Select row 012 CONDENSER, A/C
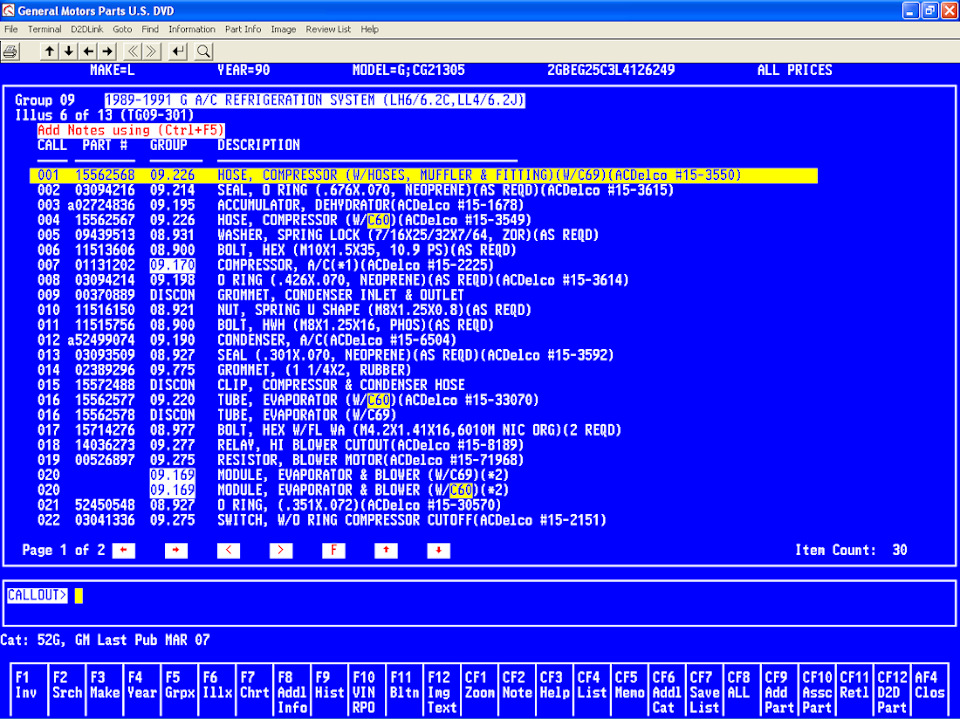This screenshot has height=719, width=960. click(247, 341)
